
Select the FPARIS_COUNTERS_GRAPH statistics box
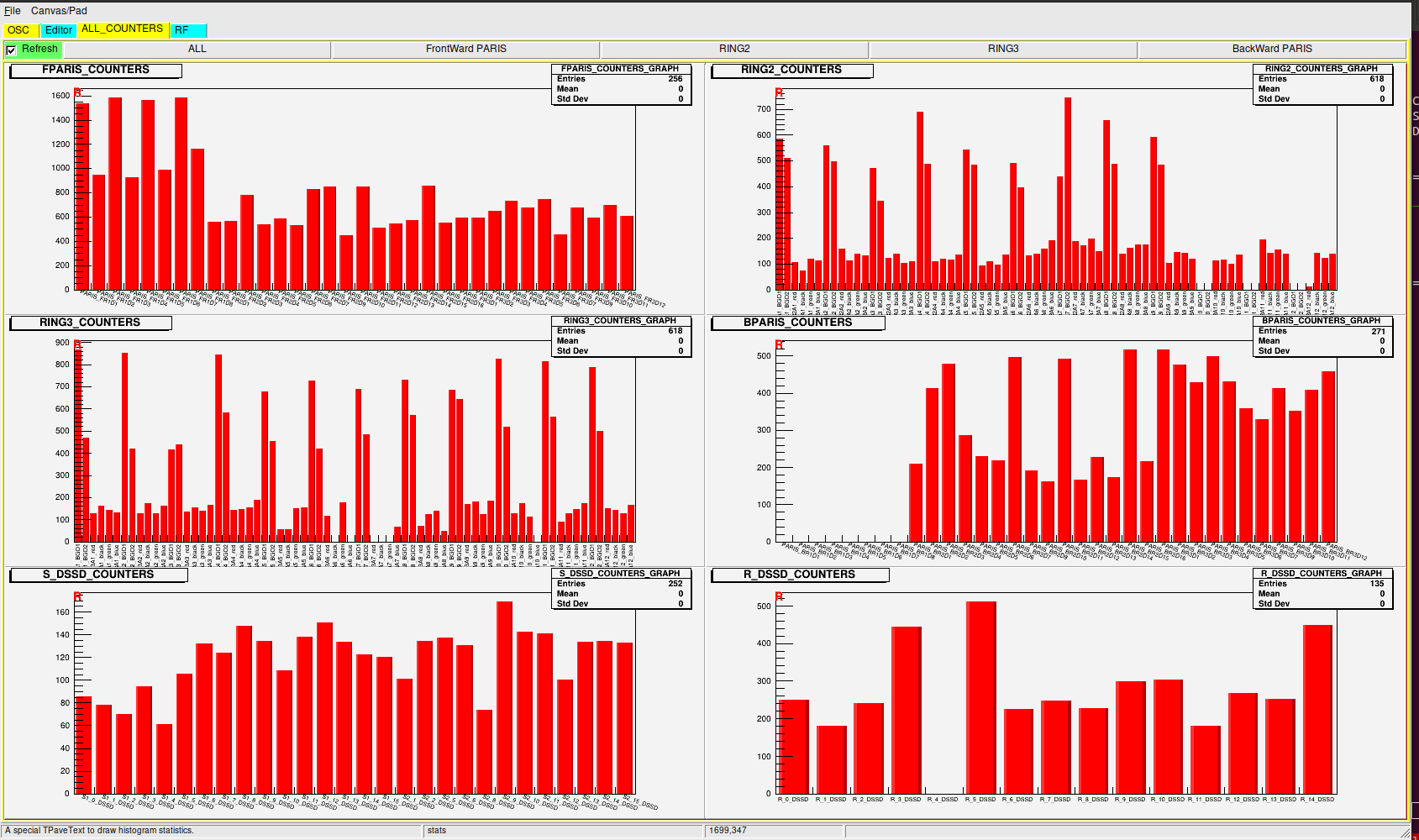point(621,84)
